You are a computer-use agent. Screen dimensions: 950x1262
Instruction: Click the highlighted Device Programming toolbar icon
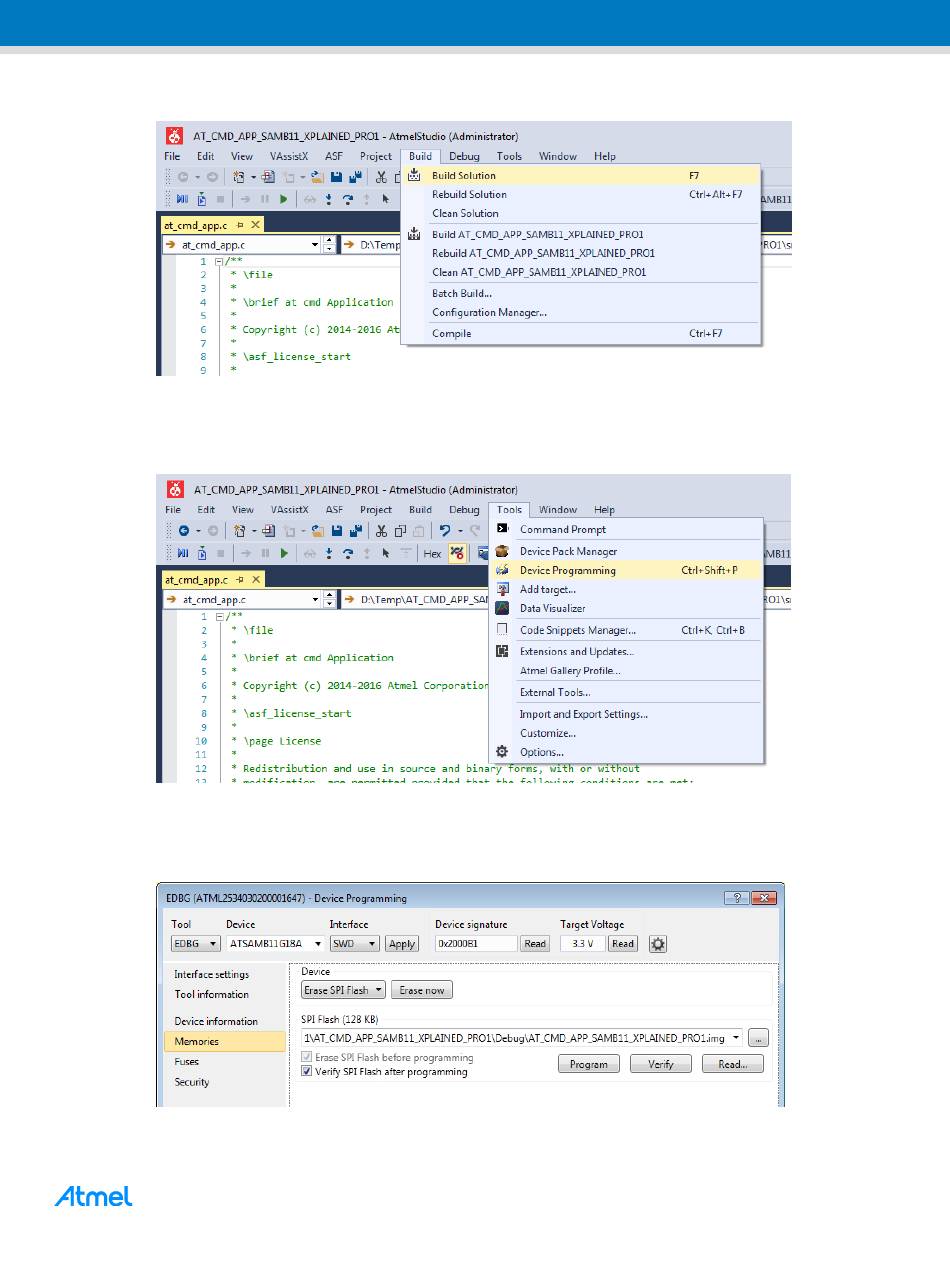click(x=457, y=553)
